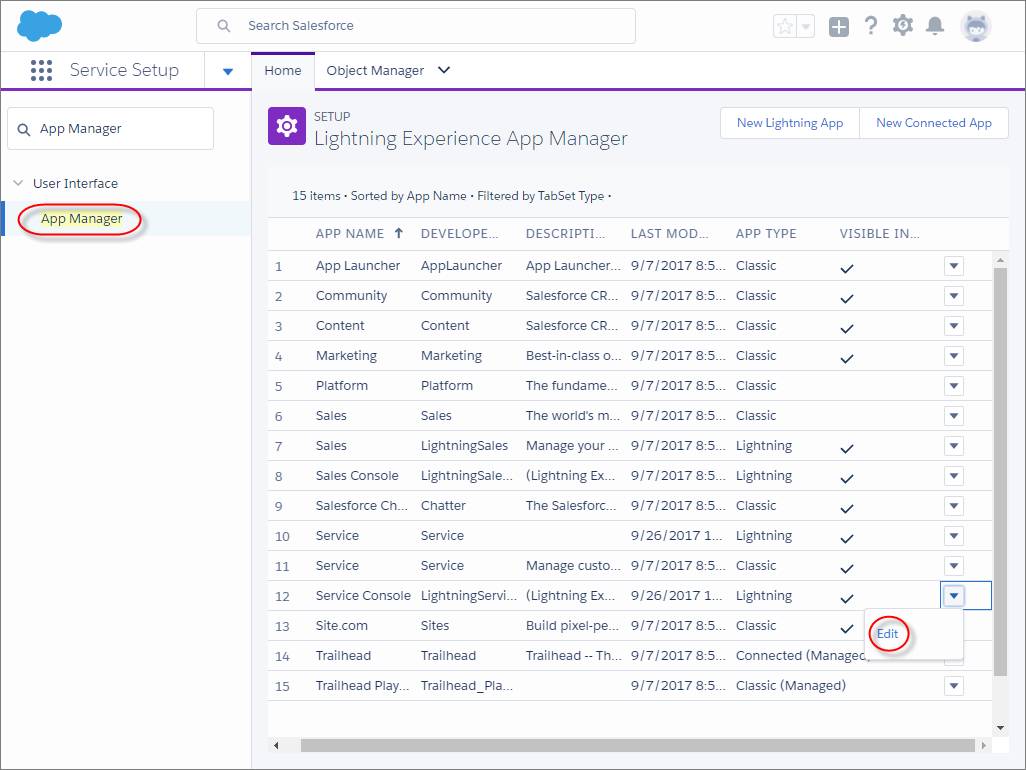The height and width of the screenshot is (770, 1026).
Task: Click the Service Console app name cell
Action: pos(363,596)
